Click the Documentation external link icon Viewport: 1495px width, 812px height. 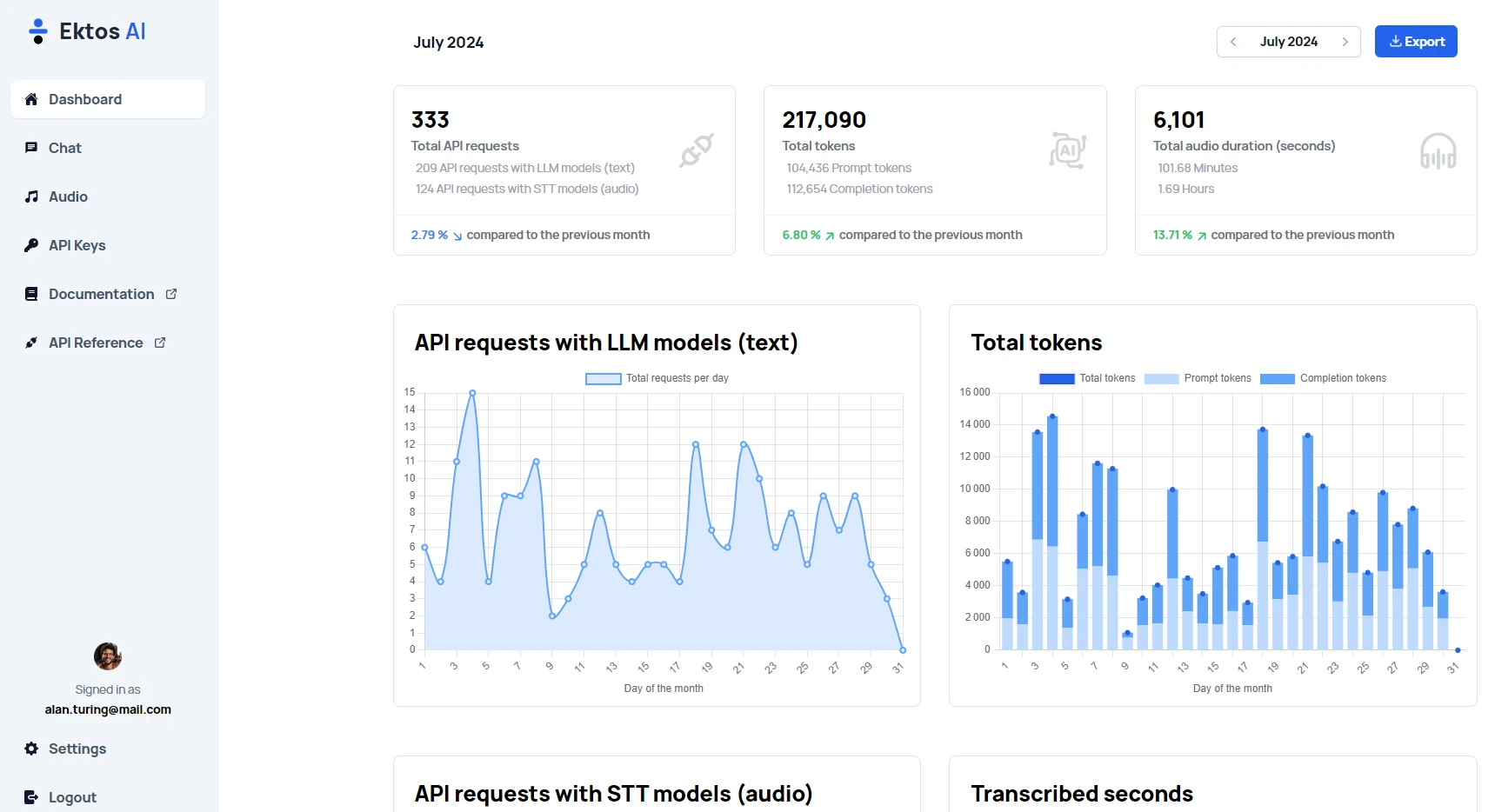click(x=171, y=294)
